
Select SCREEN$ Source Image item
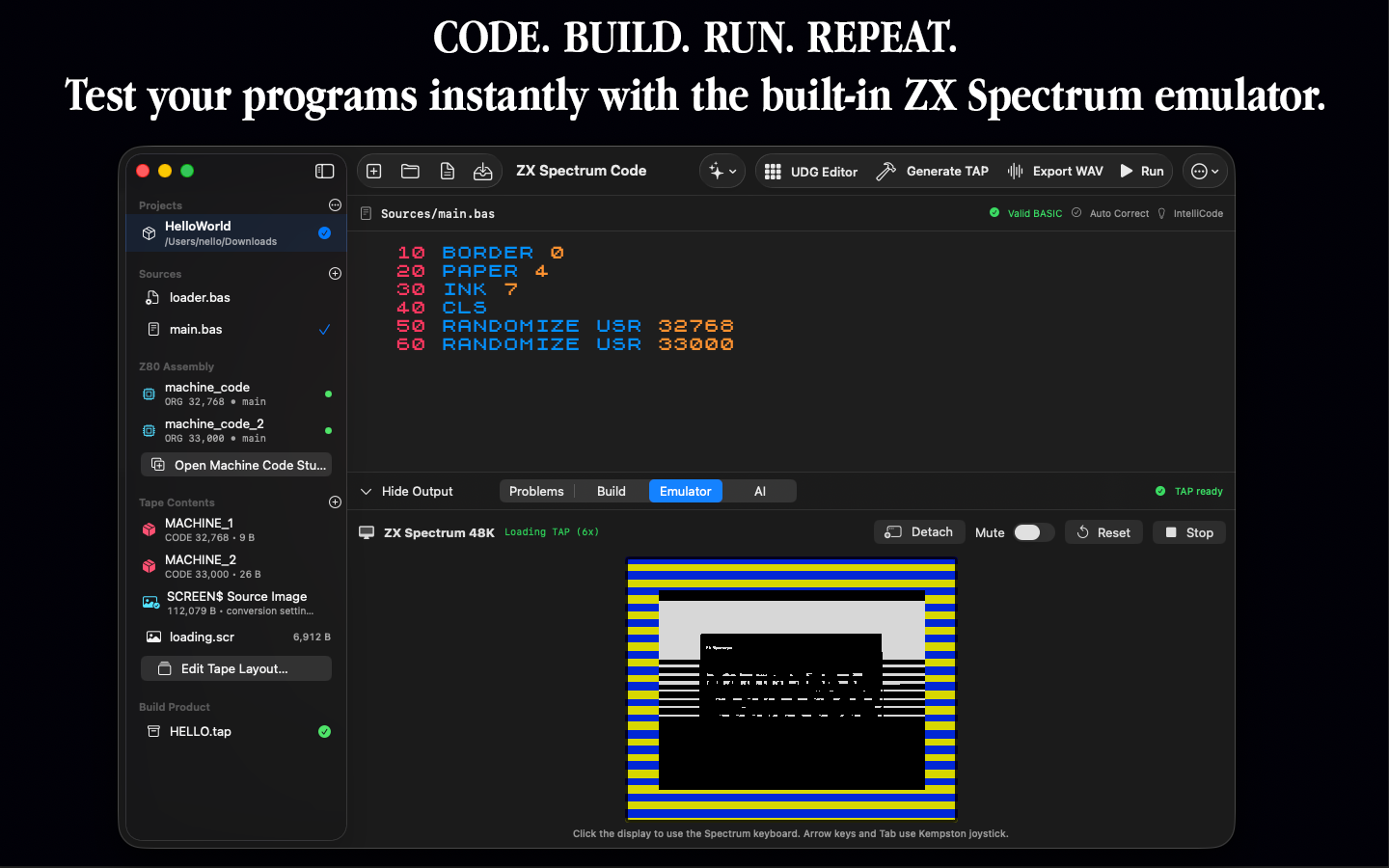[236, 603]
